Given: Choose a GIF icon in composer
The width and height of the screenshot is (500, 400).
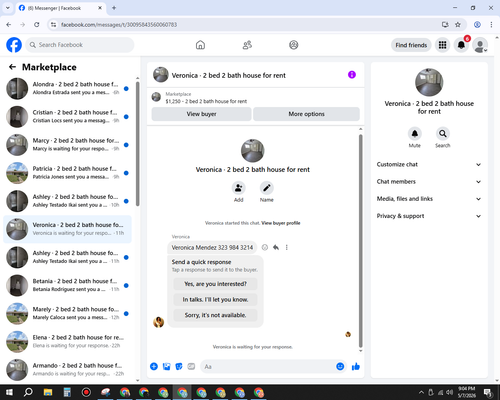Looking at the screenshot, I should coord(191,367).
